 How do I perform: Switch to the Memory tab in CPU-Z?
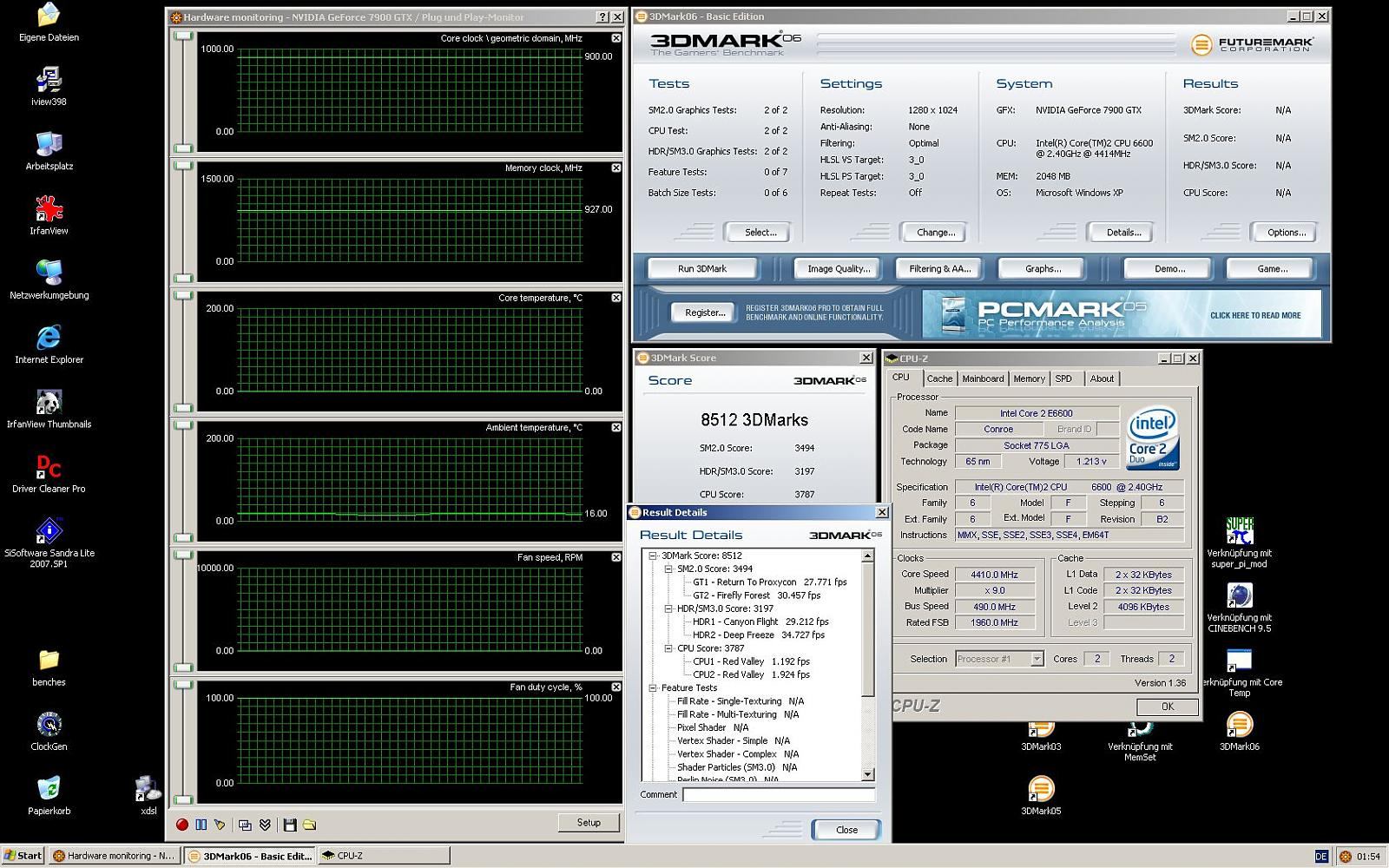click(x=1029, y=378)
